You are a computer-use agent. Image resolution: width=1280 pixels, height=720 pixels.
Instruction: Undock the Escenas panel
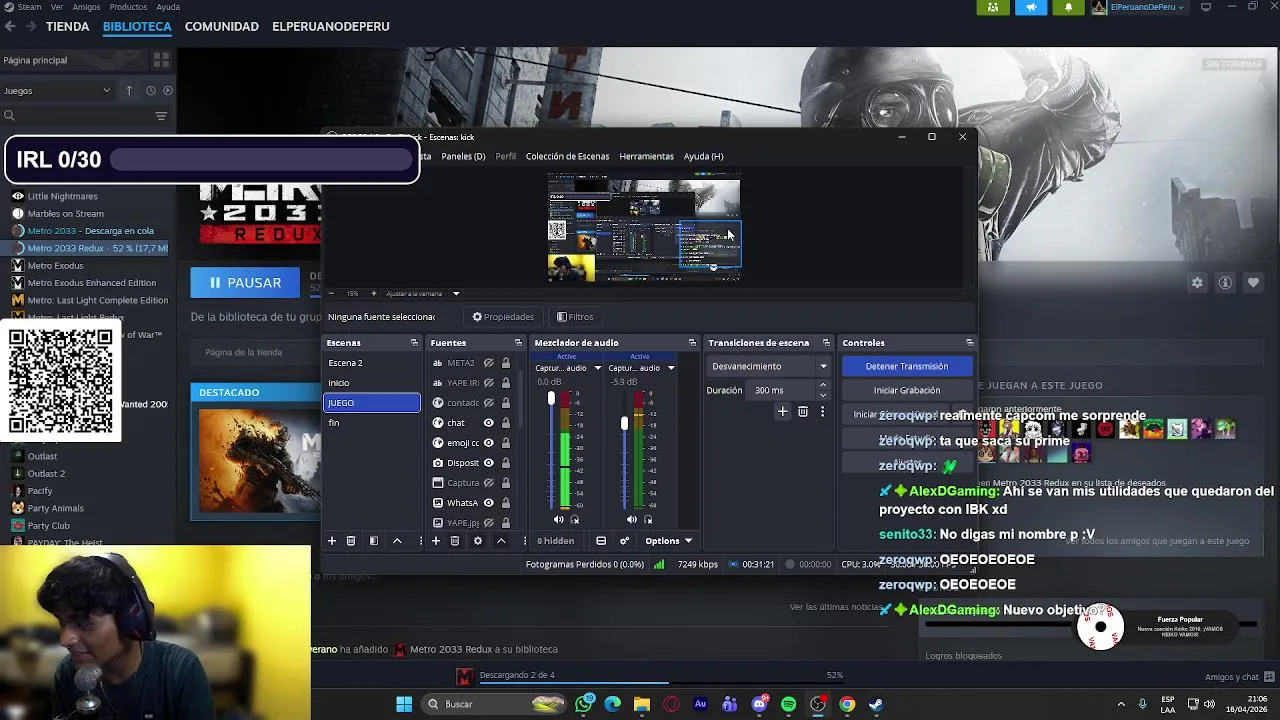coord(414,343)
